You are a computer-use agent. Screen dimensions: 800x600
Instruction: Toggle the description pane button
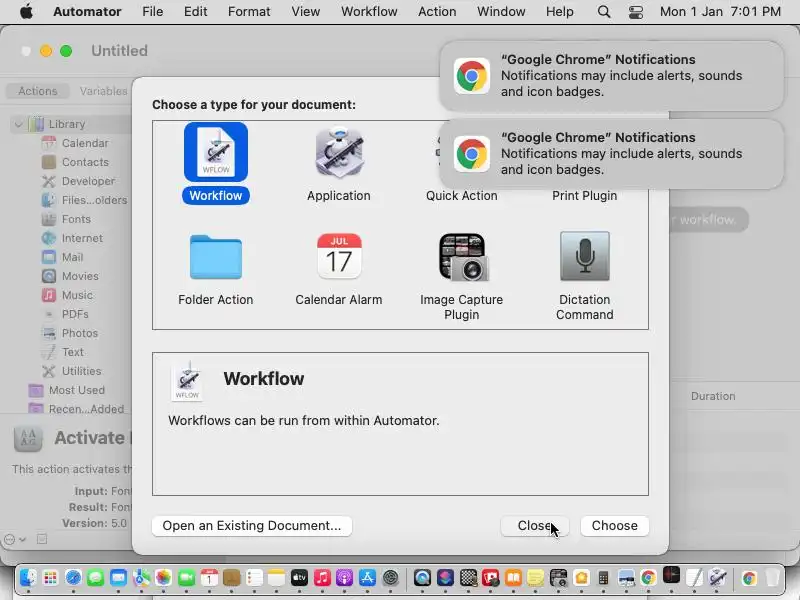click(42, 539)
